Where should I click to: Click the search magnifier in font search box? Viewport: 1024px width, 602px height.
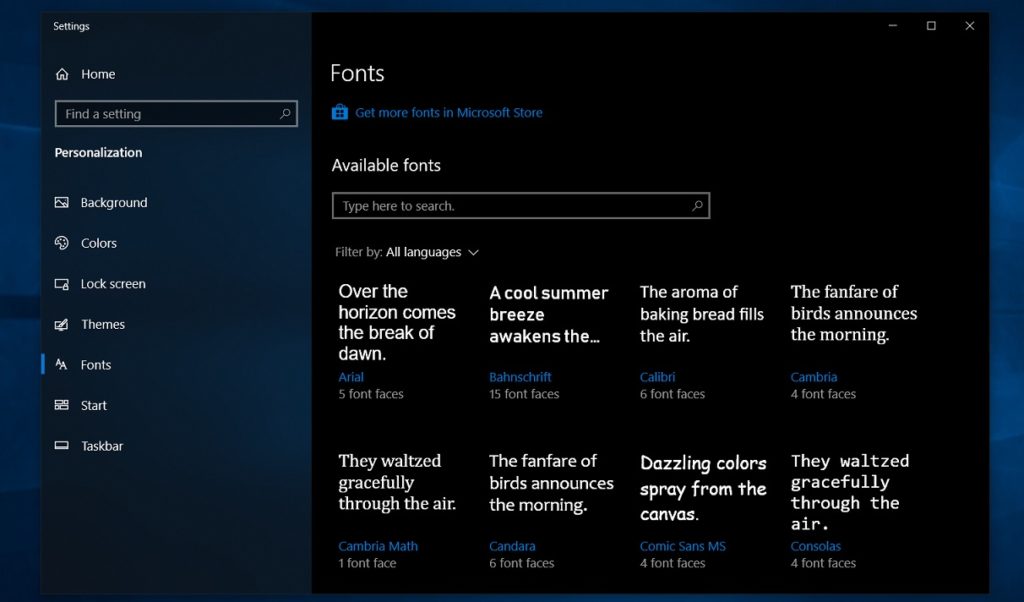coord(696,205)
